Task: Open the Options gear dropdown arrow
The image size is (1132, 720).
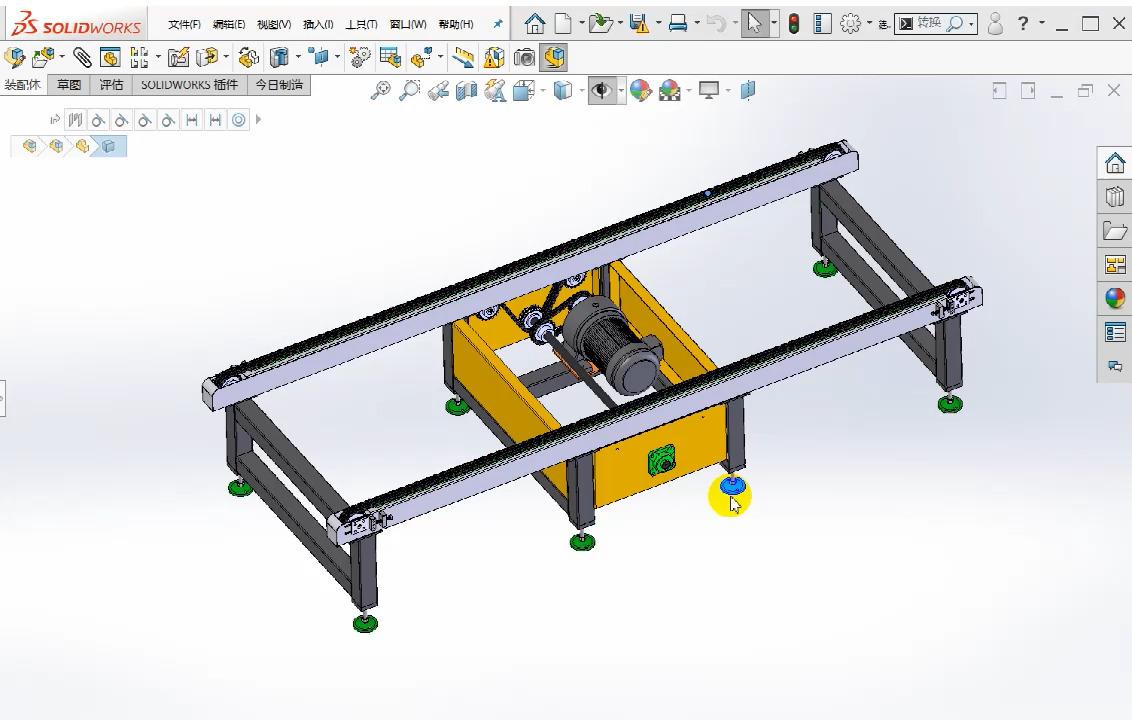Action: point(869,23)
